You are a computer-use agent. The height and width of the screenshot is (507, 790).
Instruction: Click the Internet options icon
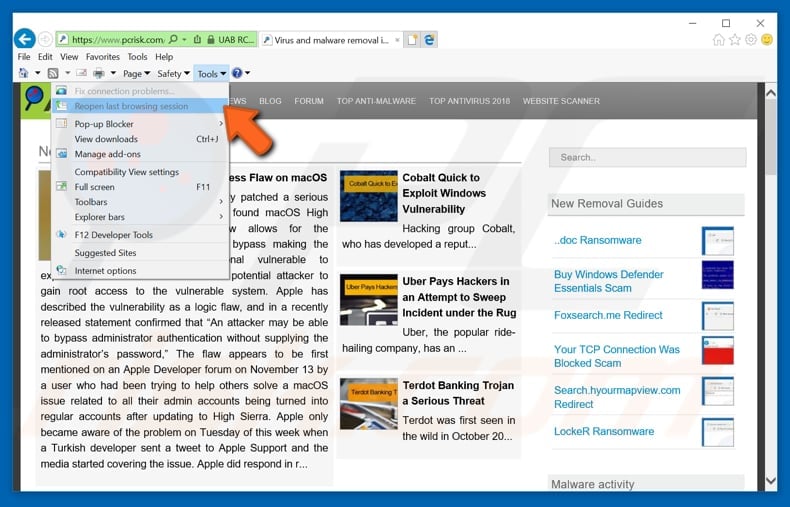[x=61, y=270]
